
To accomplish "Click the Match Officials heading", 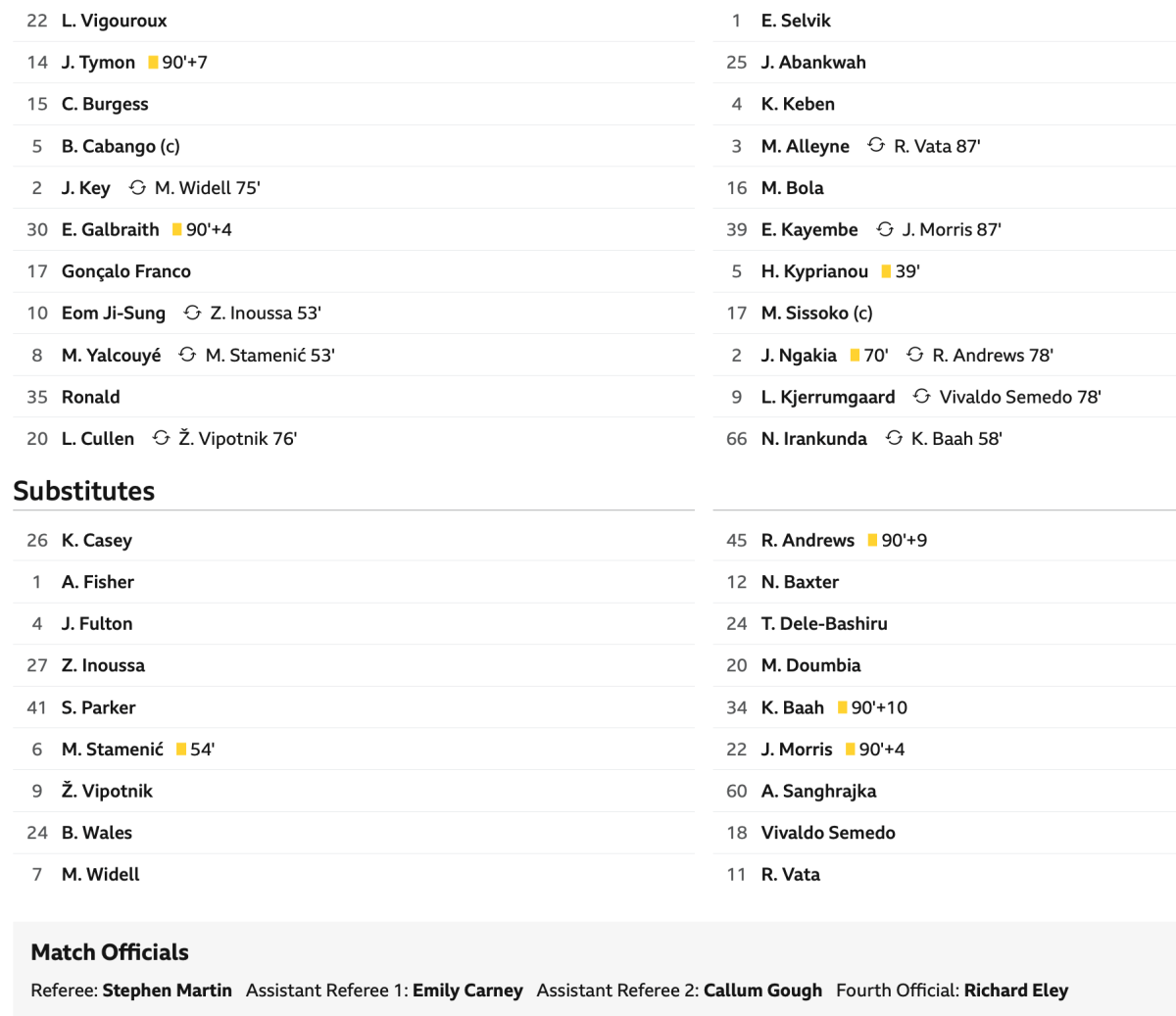I will click(x=110, y=952).
